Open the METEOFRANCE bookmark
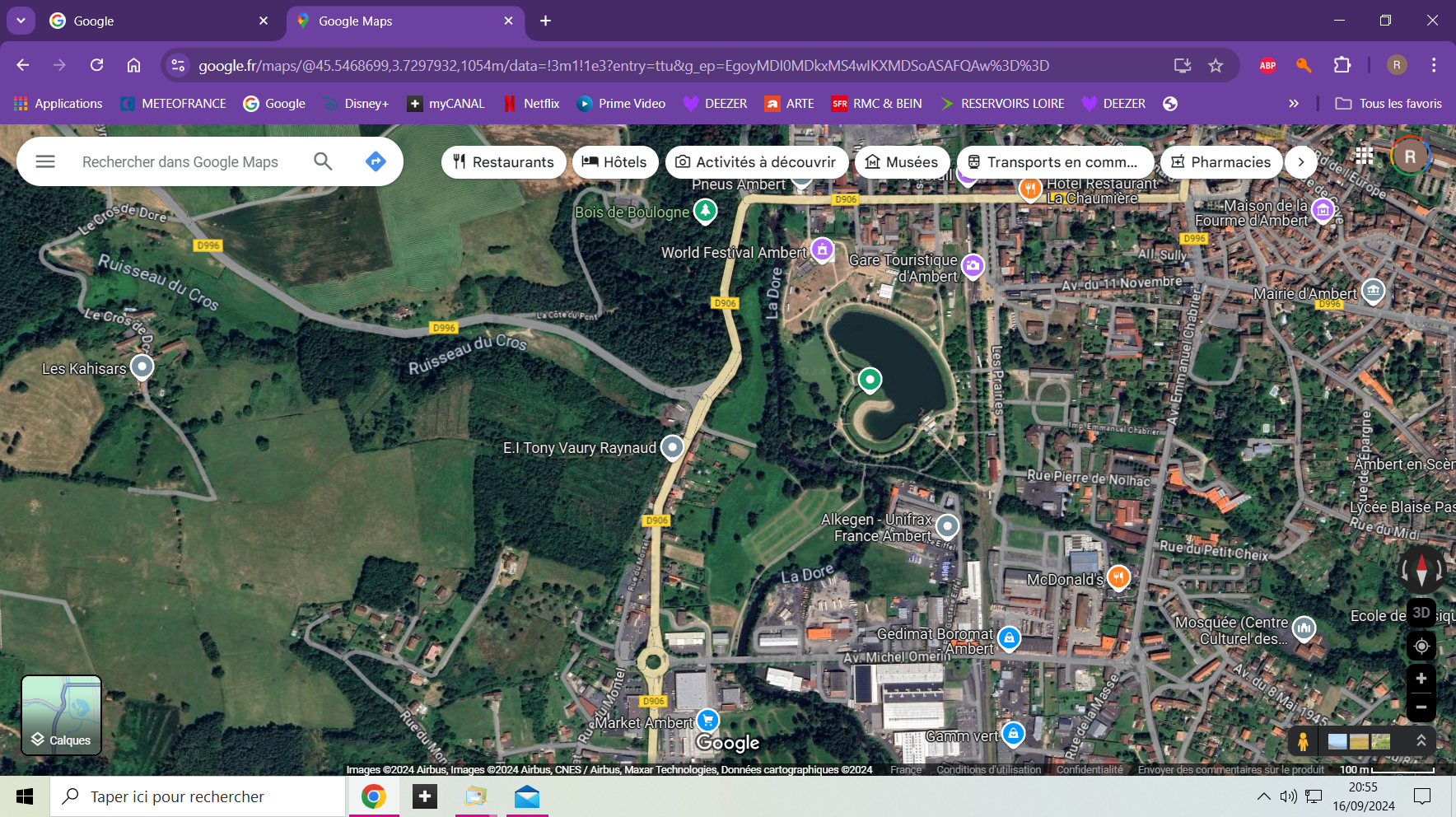The width and height of the screenshot is (1456, 817). coord(173,104)
